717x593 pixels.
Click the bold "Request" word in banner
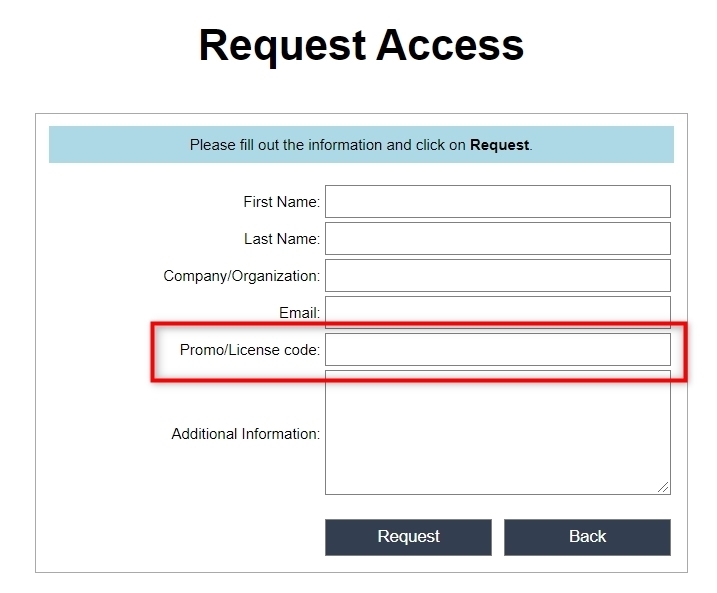[x=499, y=145]
